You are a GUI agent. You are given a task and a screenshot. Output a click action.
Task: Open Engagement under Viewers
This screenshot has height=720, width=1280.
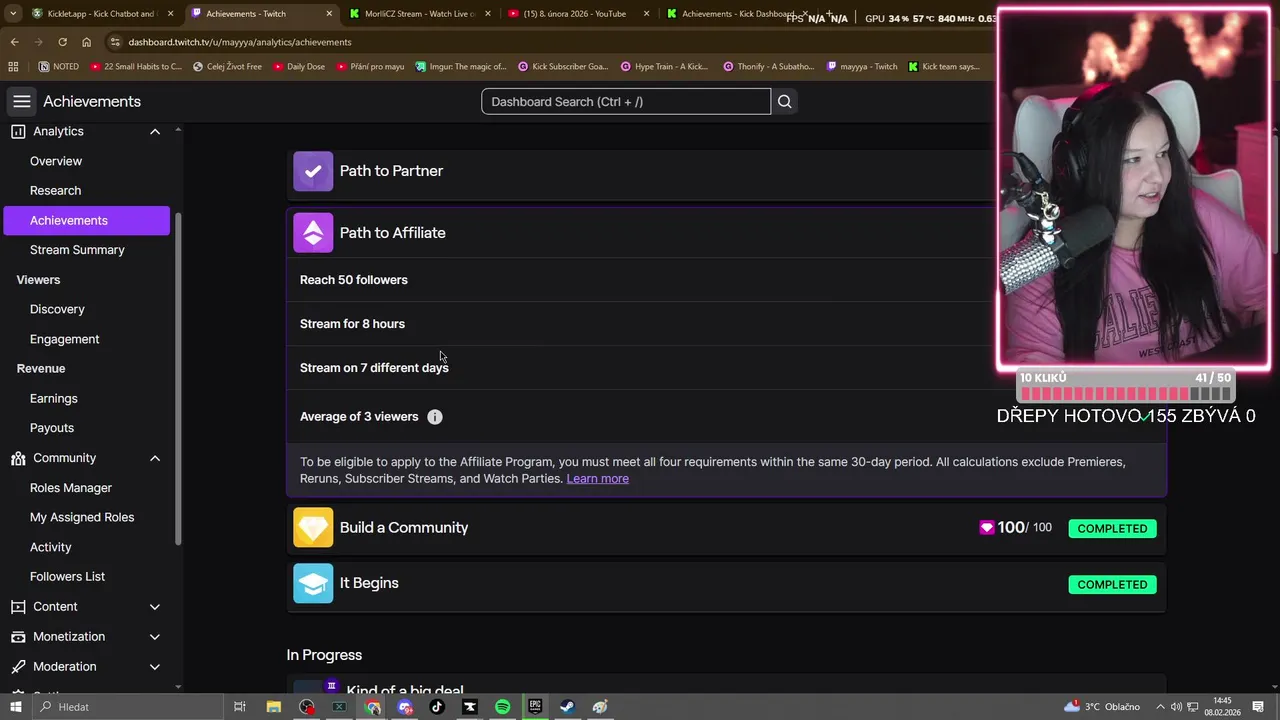64,340
